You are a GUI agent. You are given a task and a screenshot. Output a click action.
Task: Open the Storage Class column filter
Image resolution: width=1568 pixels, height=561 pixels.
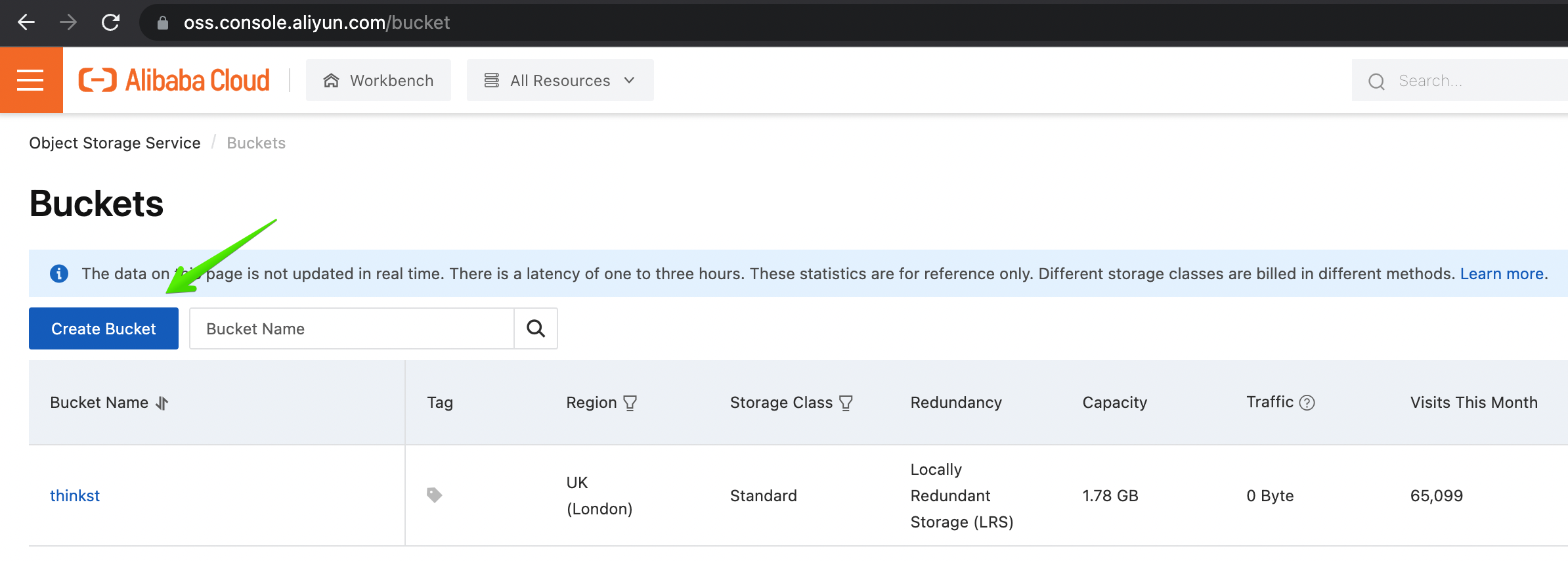846,403
